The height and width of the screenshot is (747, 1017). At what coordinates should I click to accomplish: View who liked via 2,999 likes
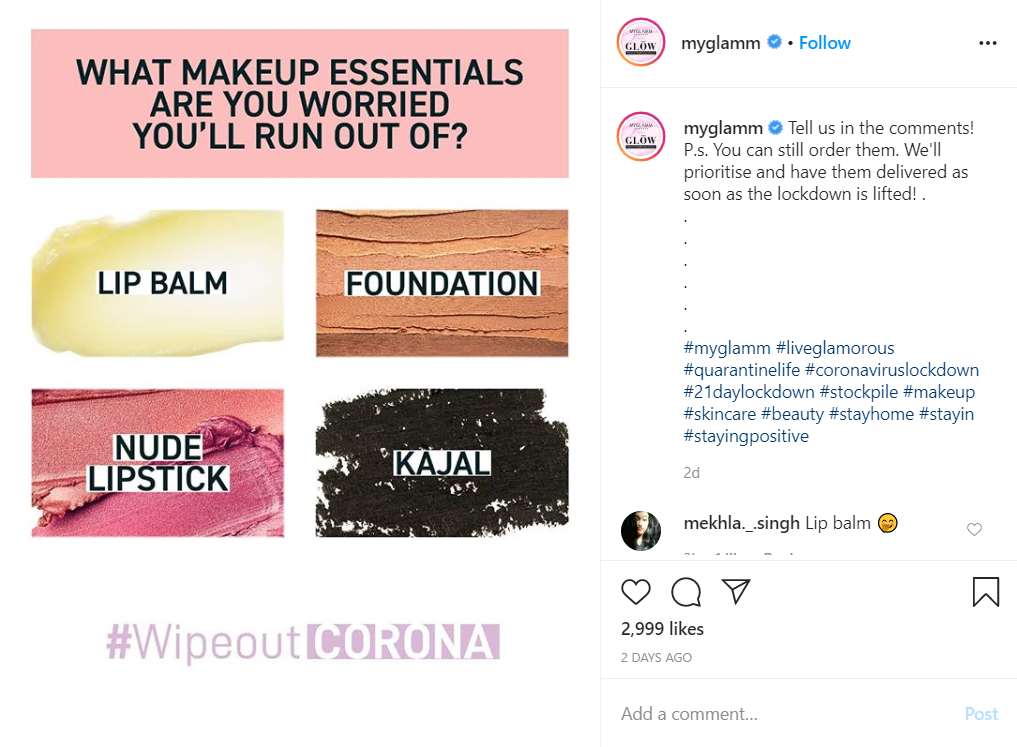click(x=662, y=629)
